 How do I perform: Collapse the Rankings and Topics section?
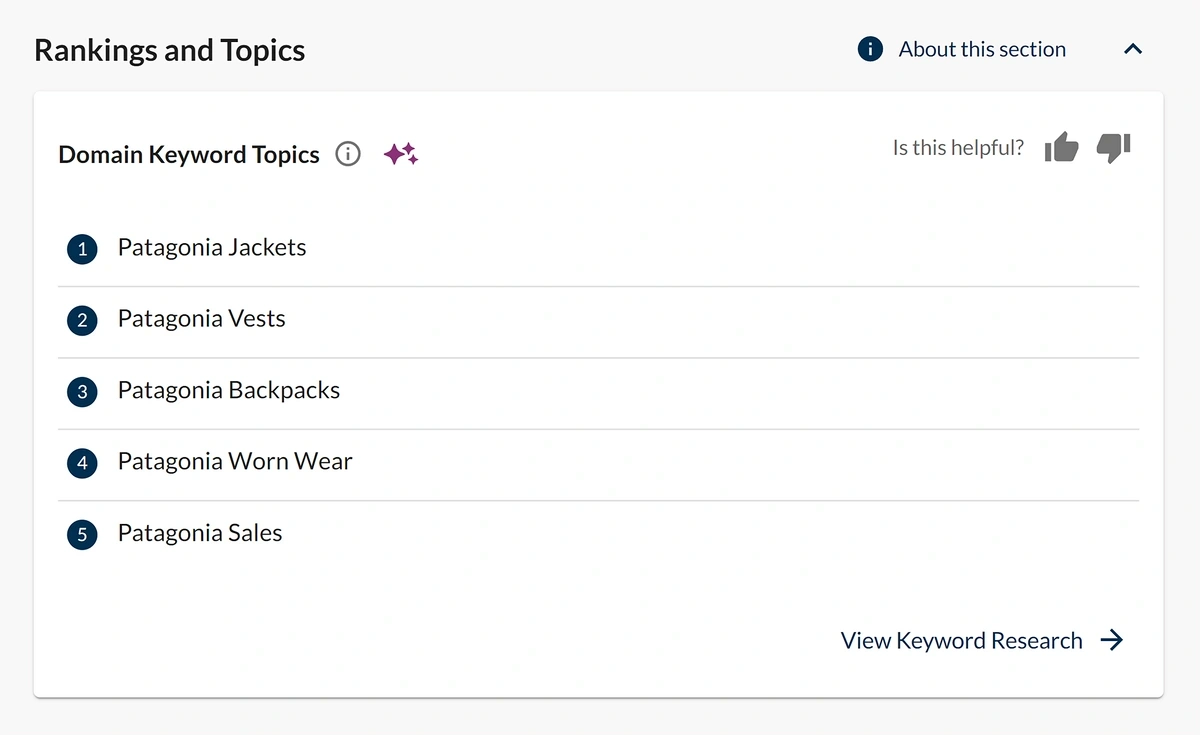[x=1133, y=49]
